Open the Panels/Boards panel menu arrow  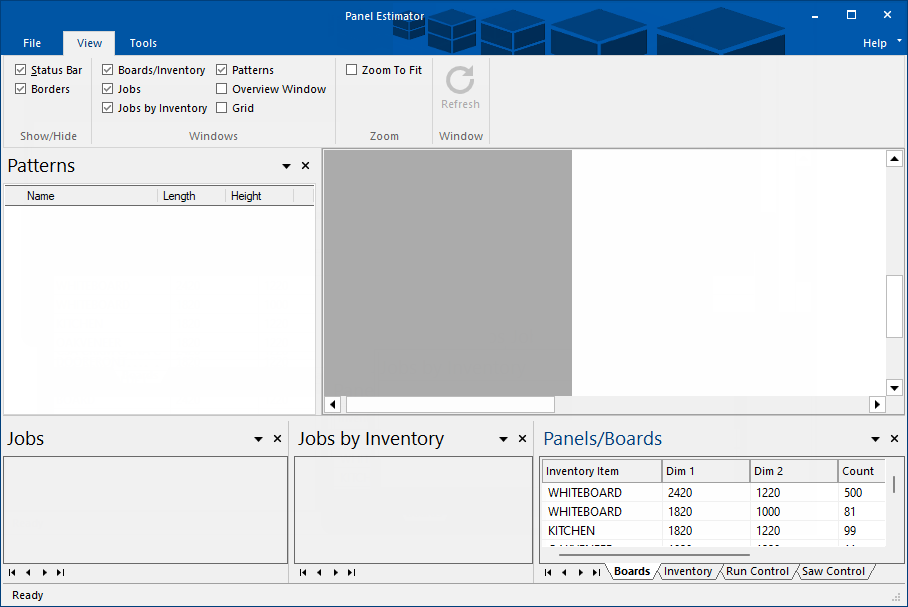tap(875, 438)
